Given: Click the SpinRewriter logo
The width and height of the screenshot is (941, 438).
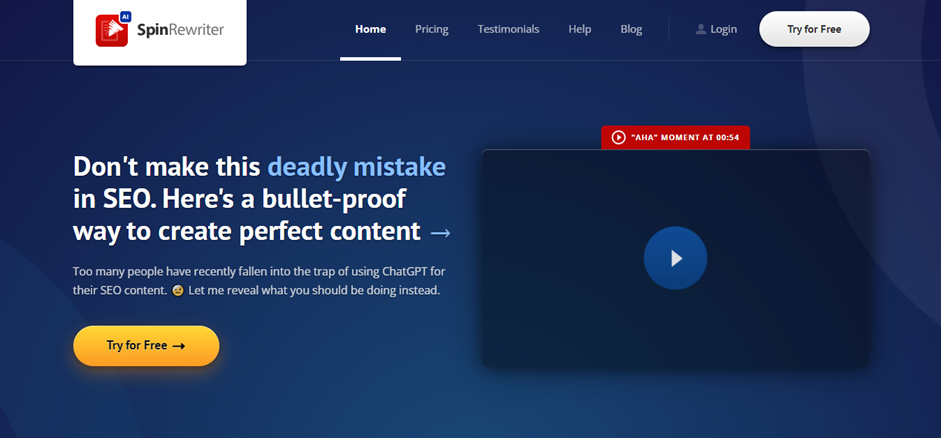Looking at the screenshot, I should tap(160, 29).
